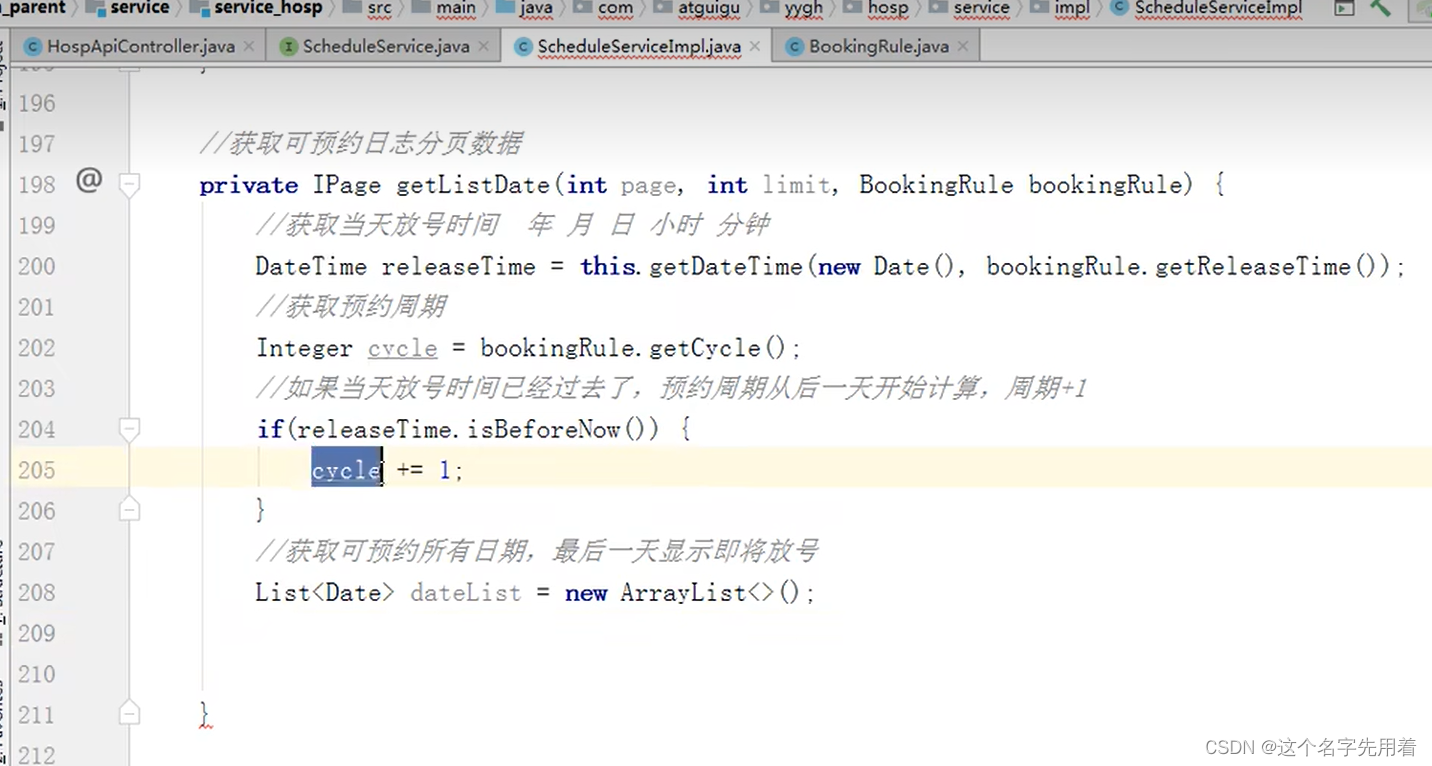Click the 'limit' parameter on line 198
The width and height of the screenshot is (1432, 766).
(796, 185)
